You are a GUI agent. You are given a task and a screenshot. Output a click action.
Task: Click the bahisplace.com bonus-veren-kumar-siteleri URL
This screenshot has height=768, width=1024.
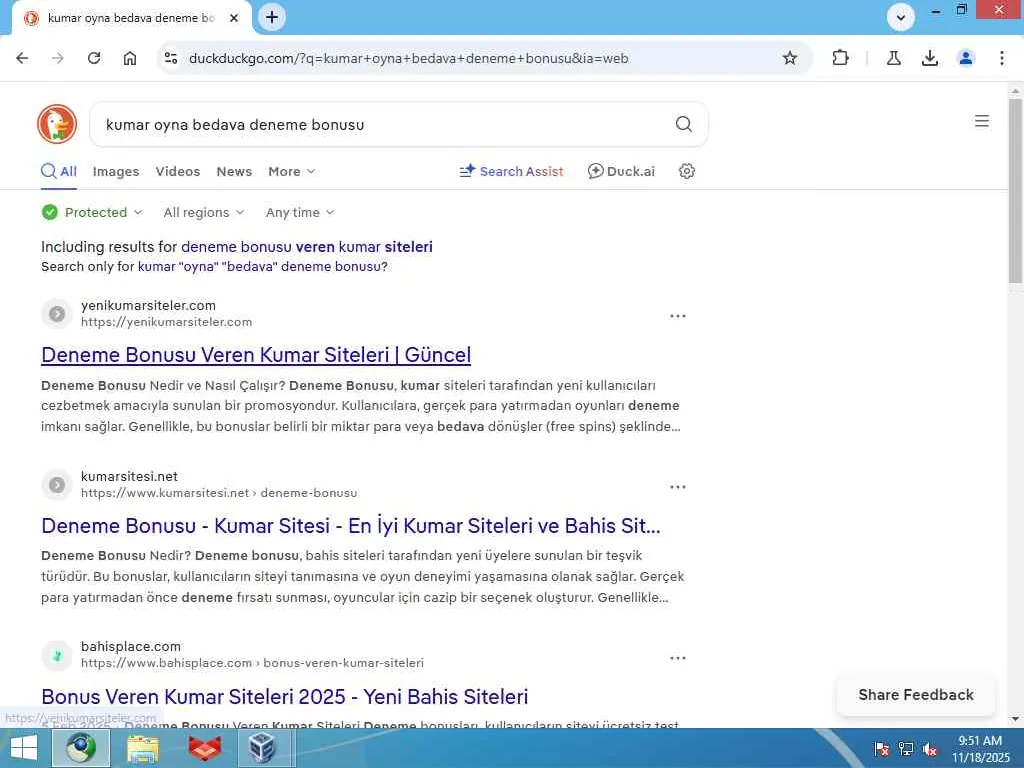252,663
